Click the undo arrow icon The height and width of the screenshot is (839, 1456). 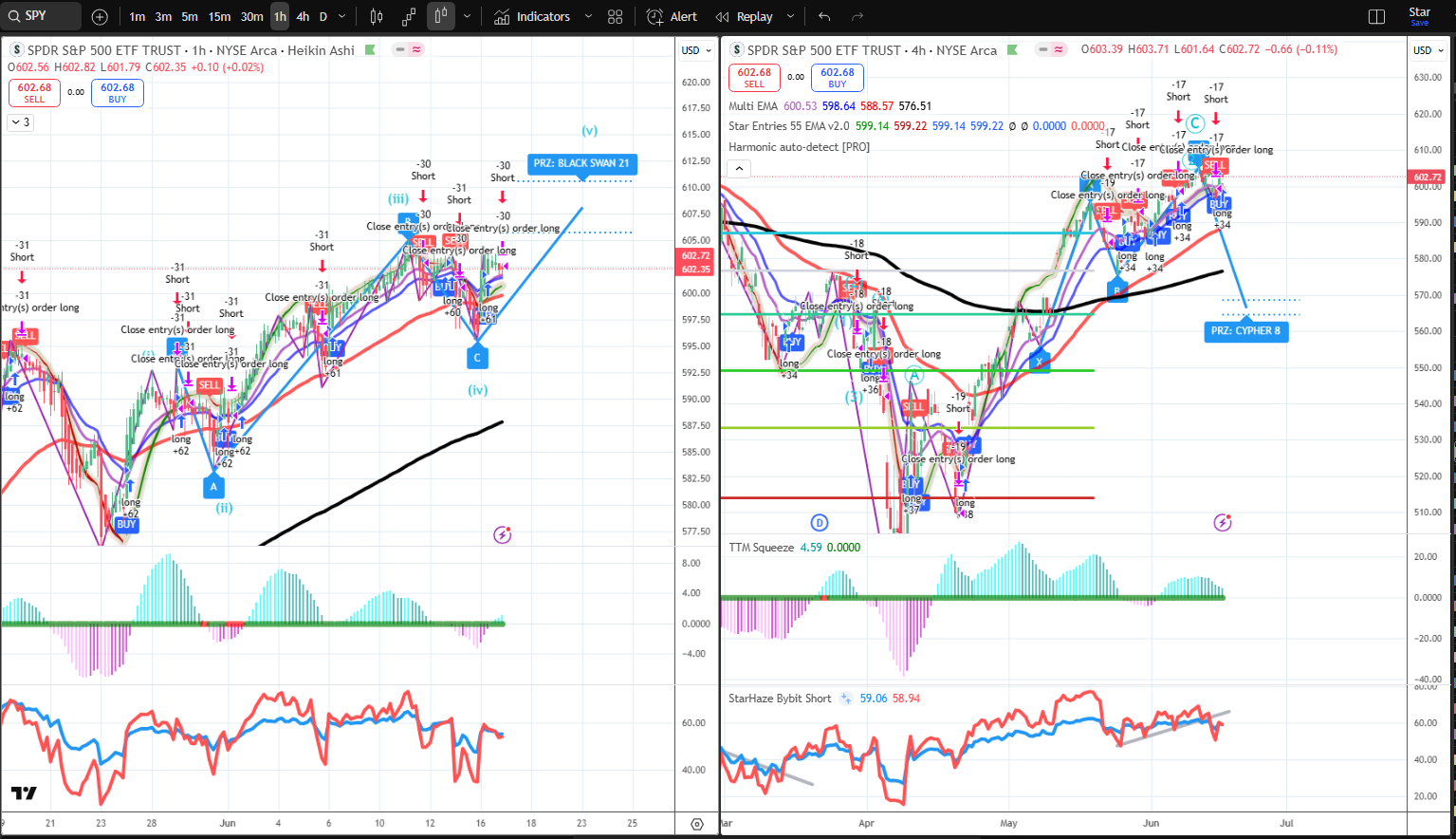[824, 17]
